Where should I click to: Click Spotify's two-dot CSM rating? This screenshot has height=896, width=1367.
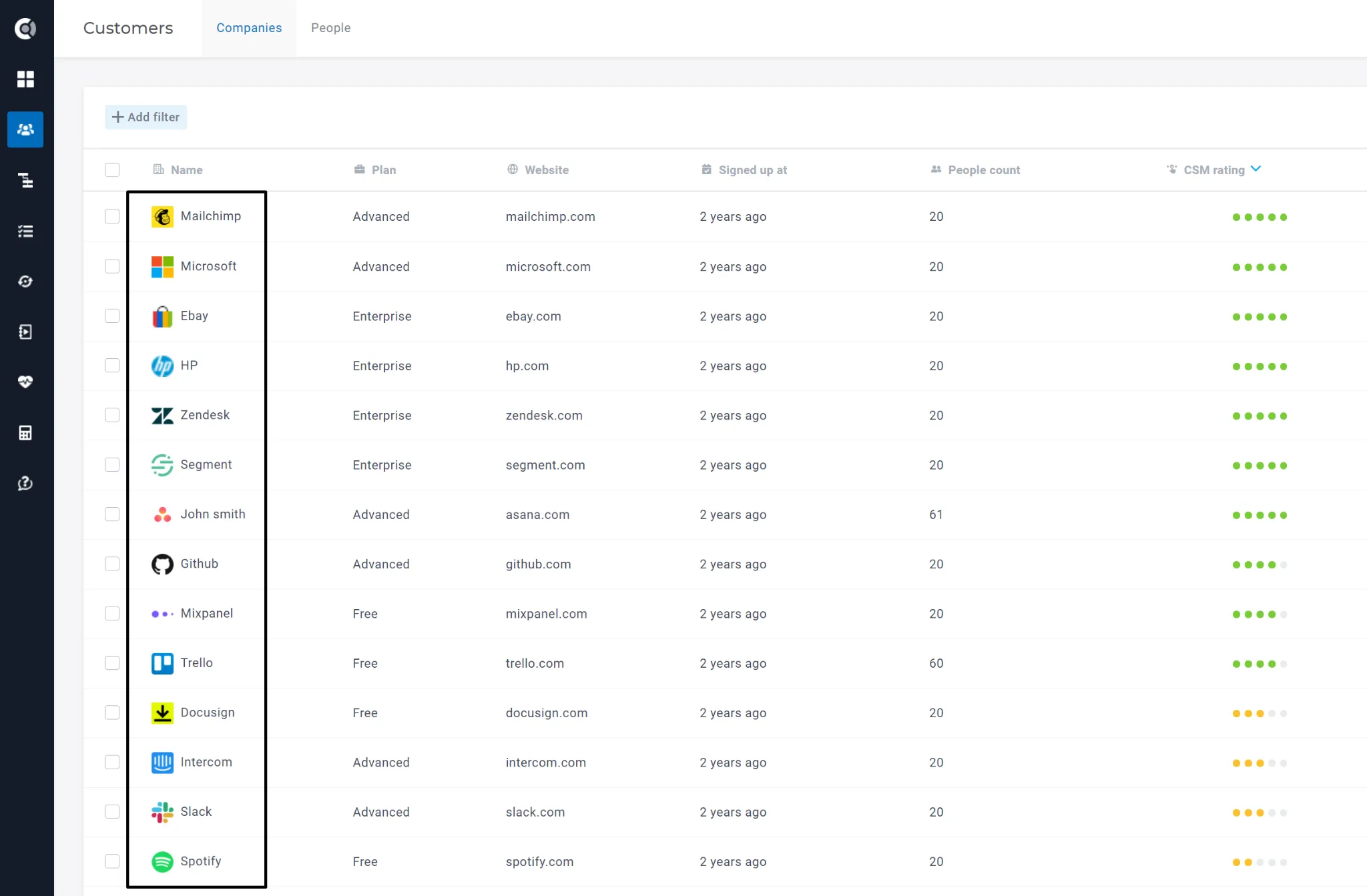(x=1260, y=862)
